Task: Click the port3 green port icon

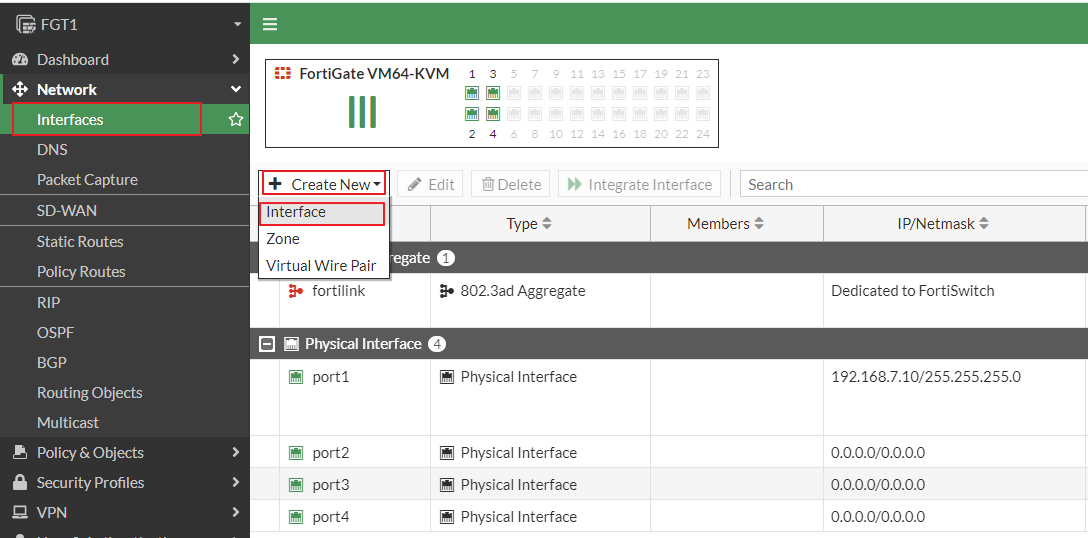Action: click(296, 485)
